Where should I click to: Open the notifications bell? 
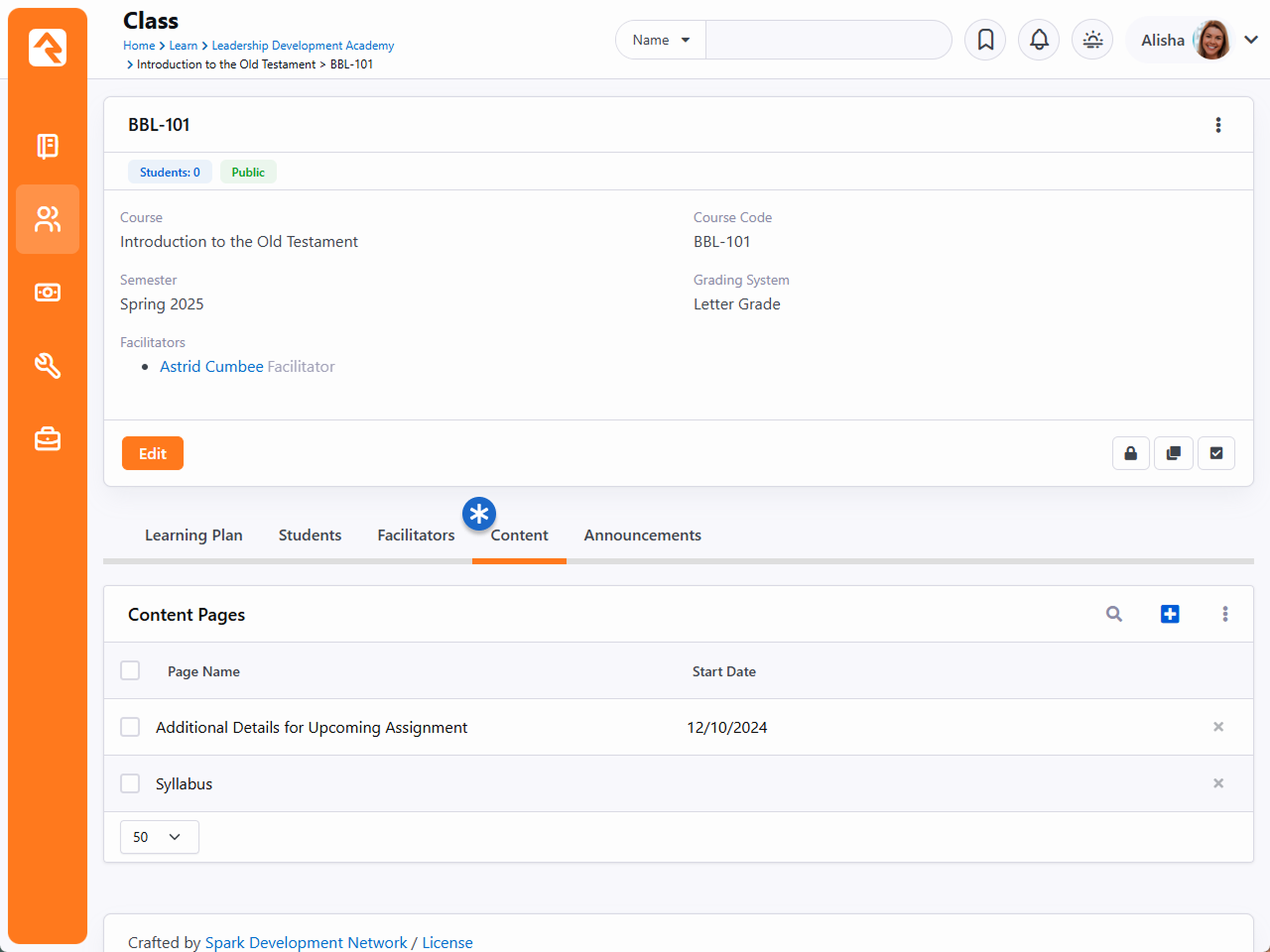coord(1039,40)
